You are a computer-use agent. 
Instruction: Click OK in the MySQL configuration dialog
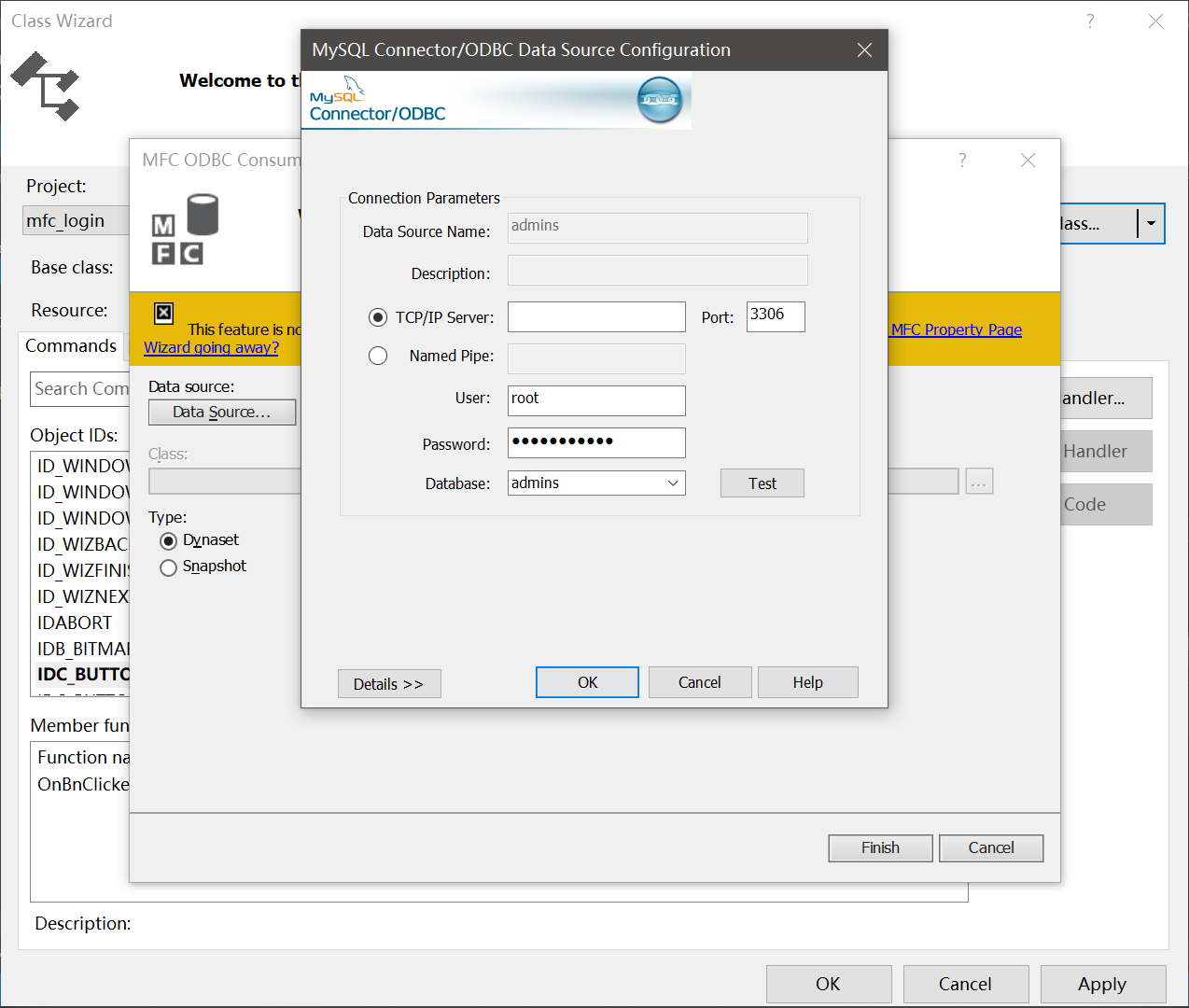[x=587, y=682]
